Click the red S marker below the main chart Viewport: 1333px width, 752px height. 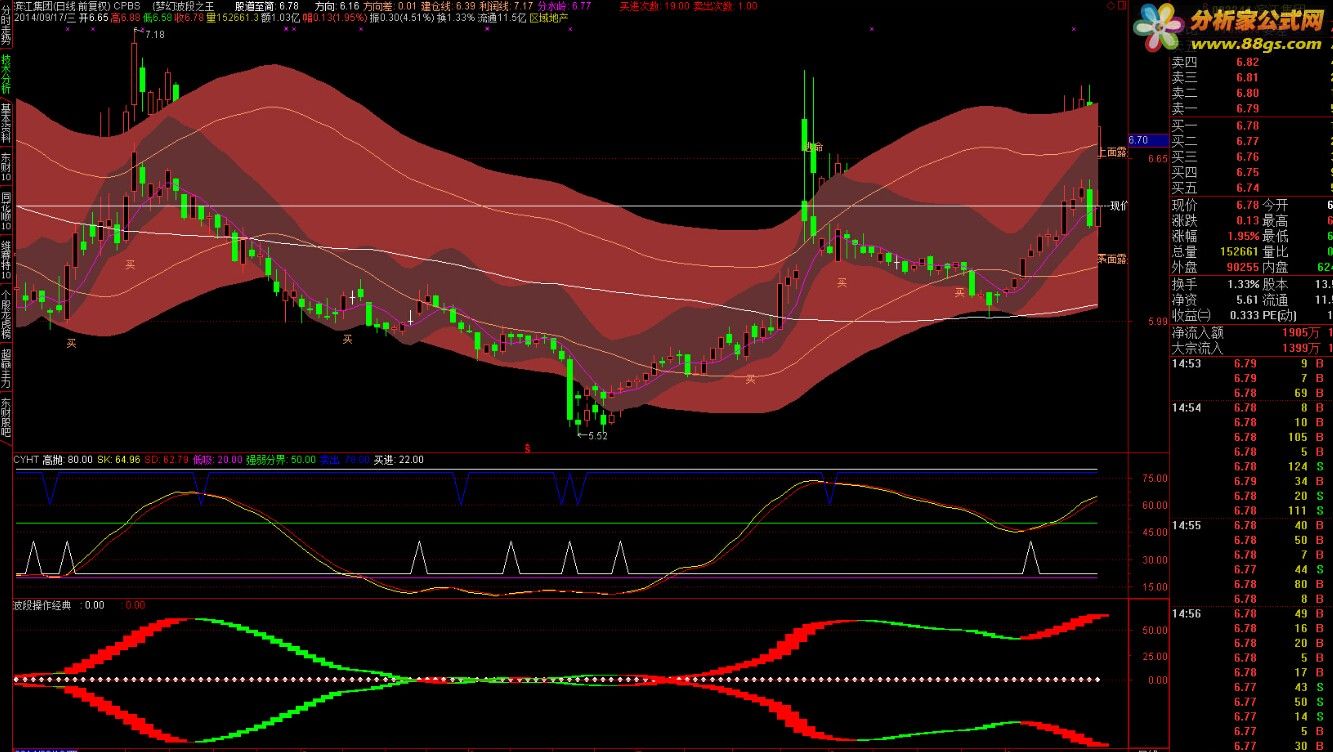click(527, 449)
